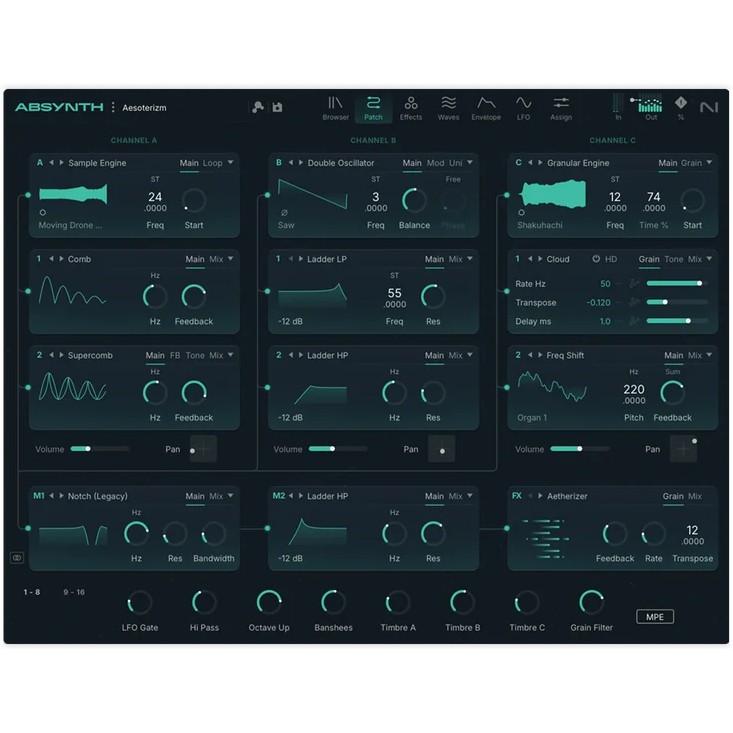Image resolution: width=733 pixels, height=733 pixels.
Task: Switch Cloud module to Tone tab
Action: (674, 259)
